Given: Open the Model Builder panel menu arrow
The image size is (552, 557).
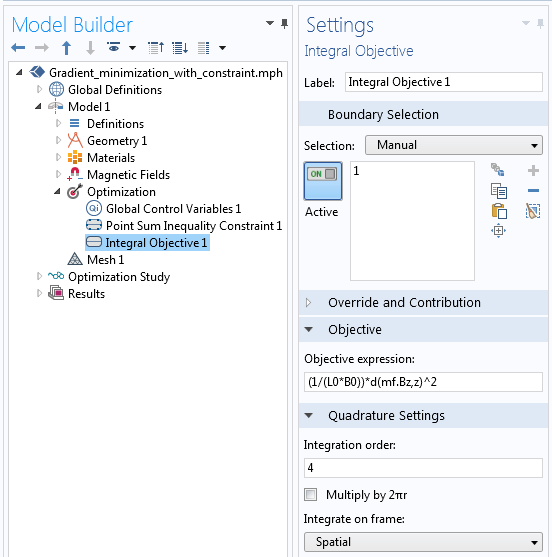Looking at the screenshot, I should pos(270,23).
